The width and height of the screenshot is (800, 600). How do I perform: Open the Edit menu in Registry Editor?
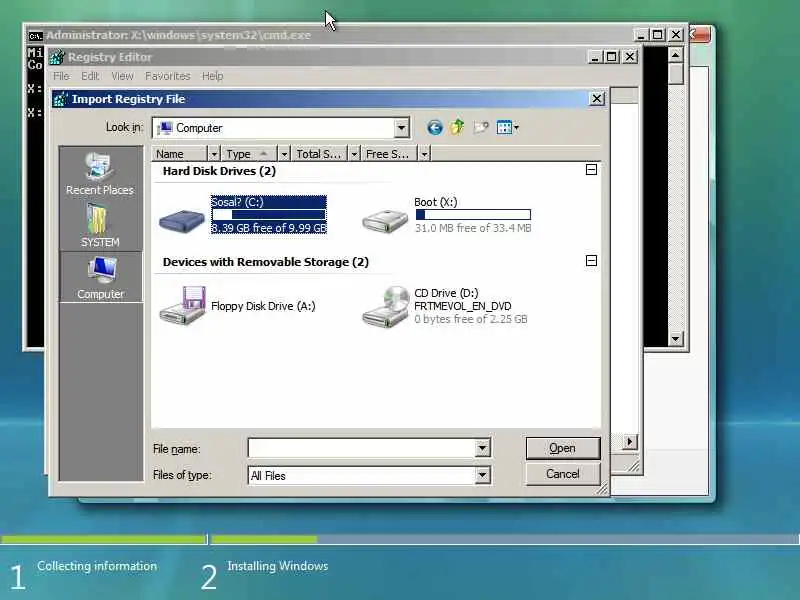click(x=90, y=76)
